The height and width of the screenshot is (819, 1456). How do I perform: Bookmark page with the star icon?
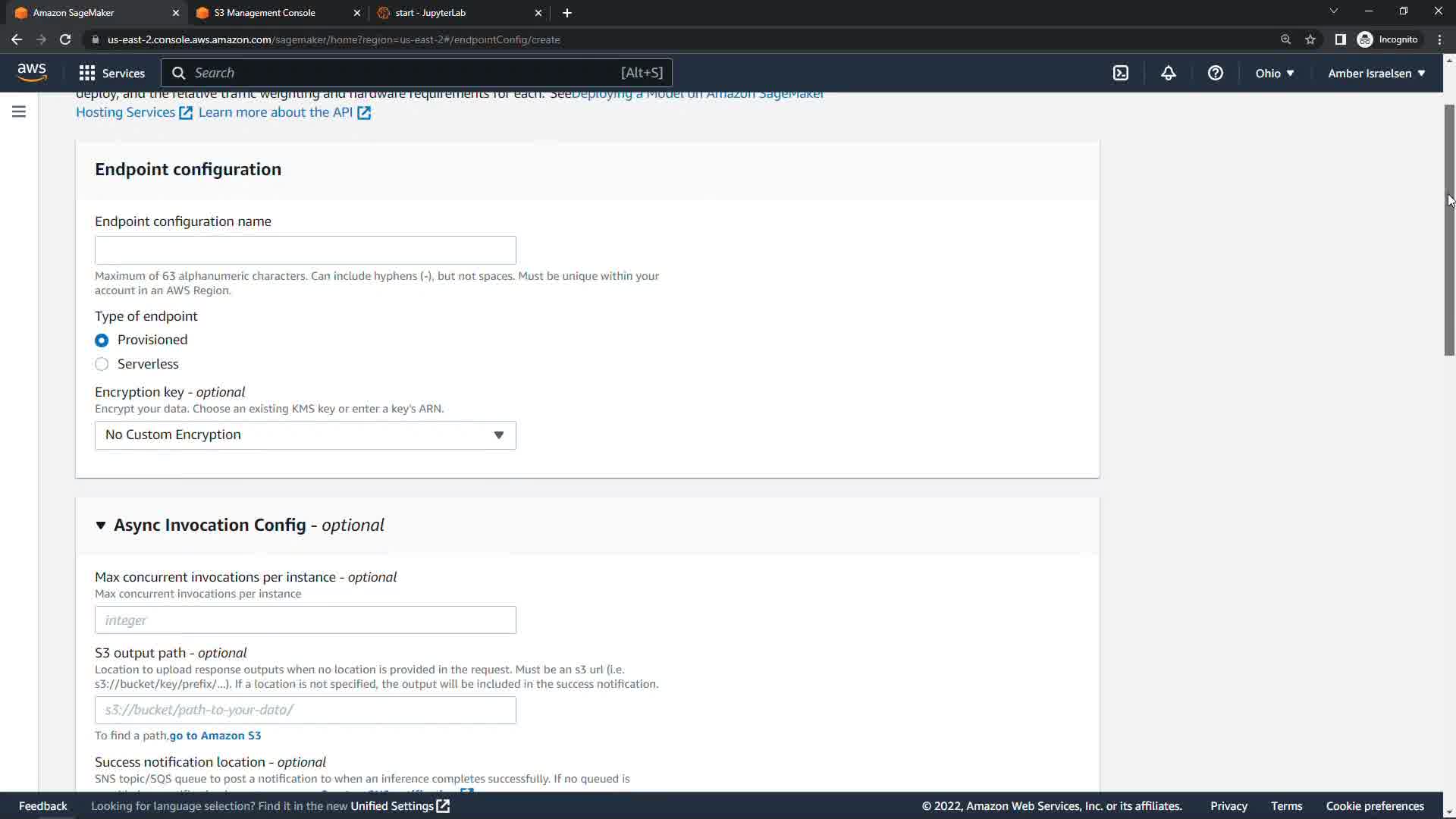1310,39
